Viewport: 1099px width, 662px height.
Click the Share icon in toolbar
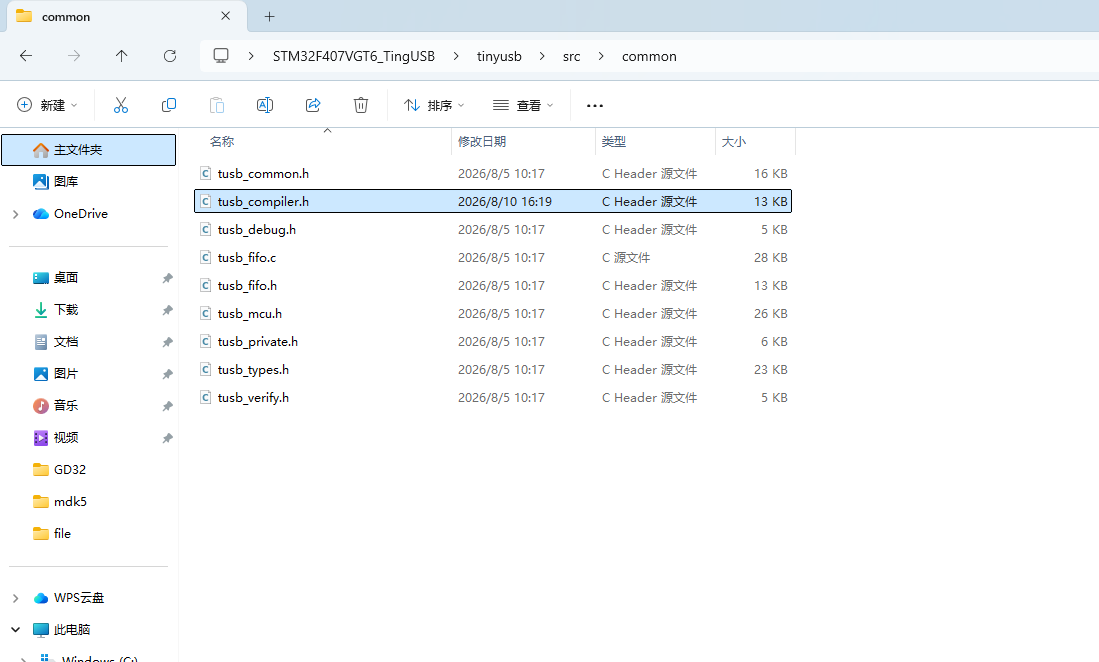click(313, 105)
